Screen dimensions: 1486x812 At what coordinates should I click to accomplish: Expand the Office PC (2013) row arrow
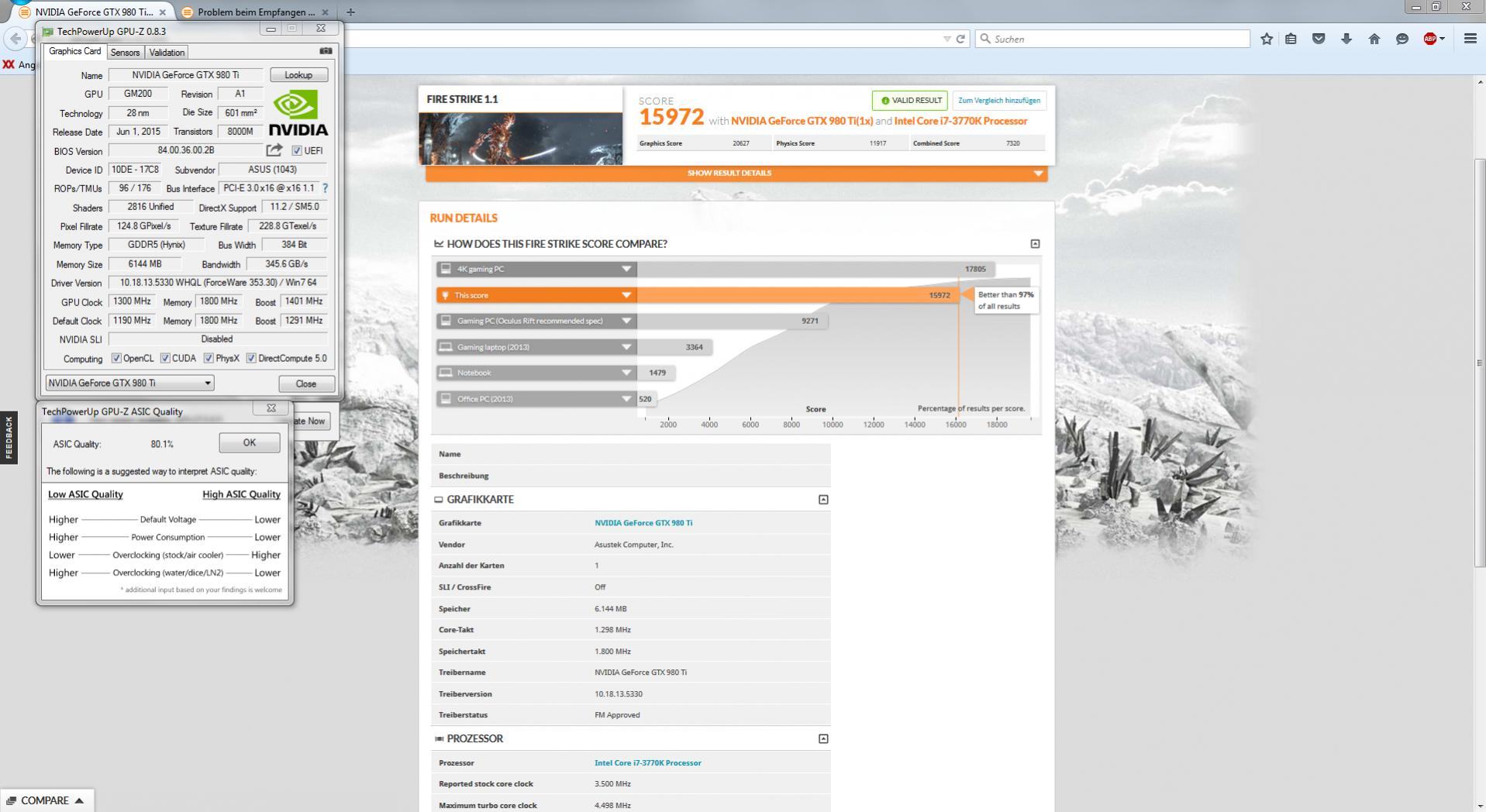[x=626, y=399]
